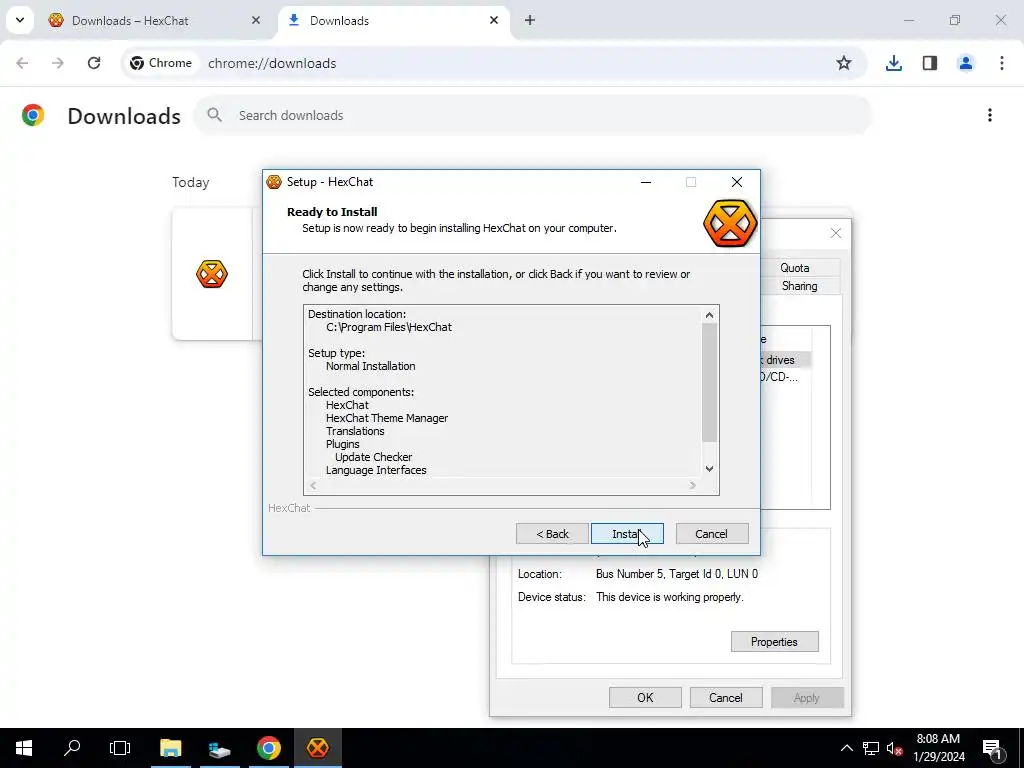Open the Windows Start menu
This screenshot has width=1024, height=768.
point(24,748)
